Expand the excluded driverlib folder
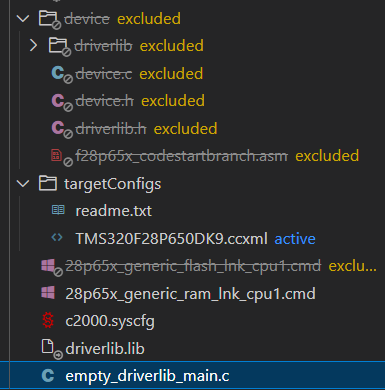 coord(33,46)
